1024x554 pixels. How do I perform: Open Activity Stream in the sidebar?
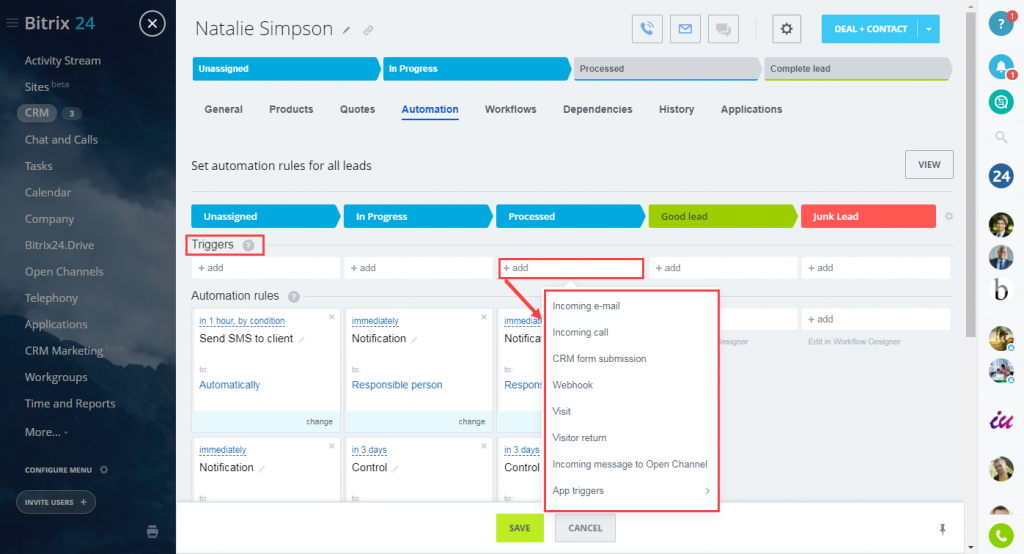pos(63,61)
